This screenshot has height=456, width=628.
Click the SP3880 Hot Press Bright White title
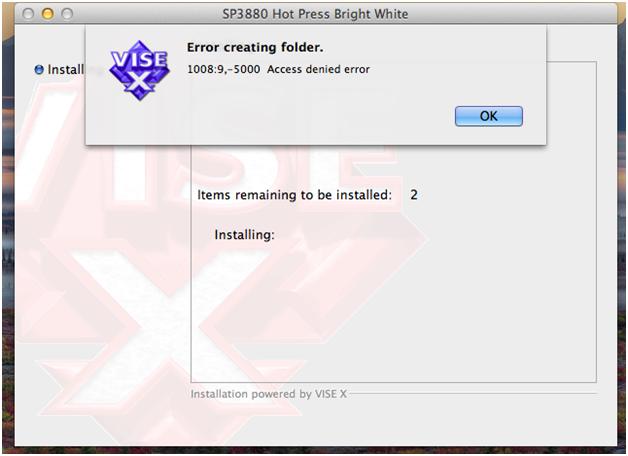315,14
